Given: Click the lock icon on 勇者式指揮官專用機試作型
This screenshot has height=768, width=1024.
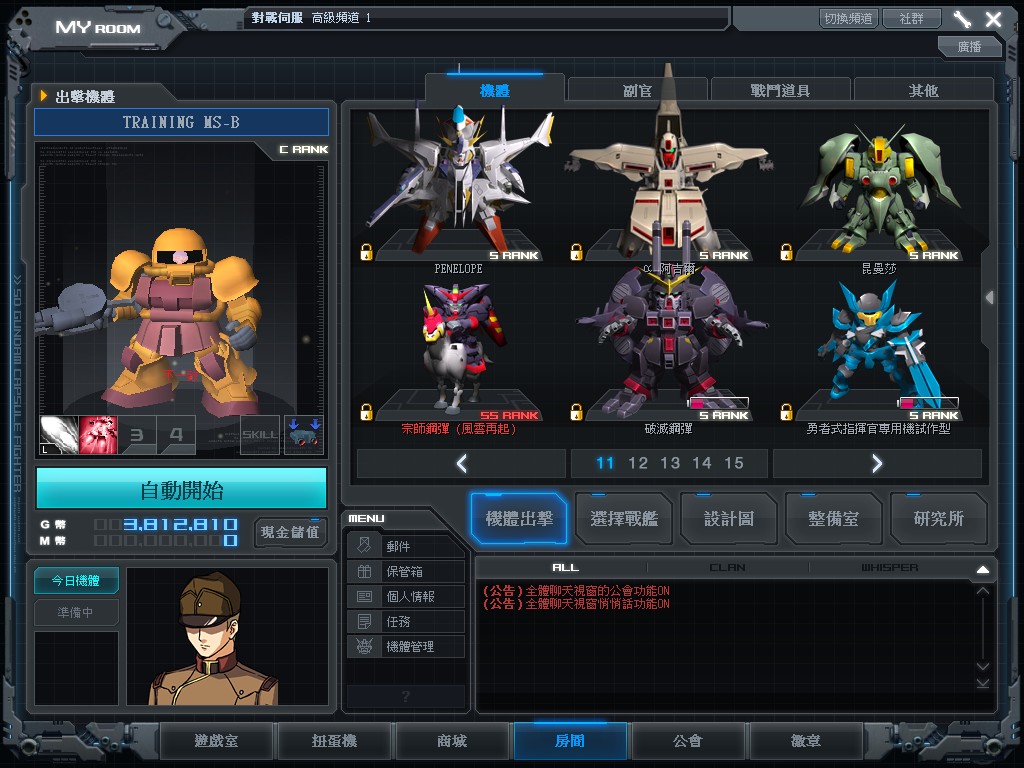Looking at the screenshot, I should click(786, 412).
